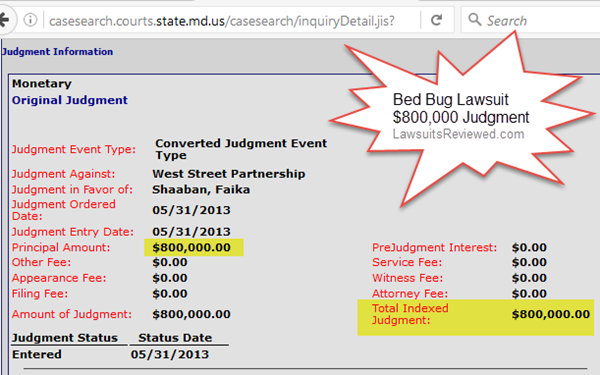Click the Principal Amount label
The width and height of the screenshot is (600, 375).
[60, 247]
